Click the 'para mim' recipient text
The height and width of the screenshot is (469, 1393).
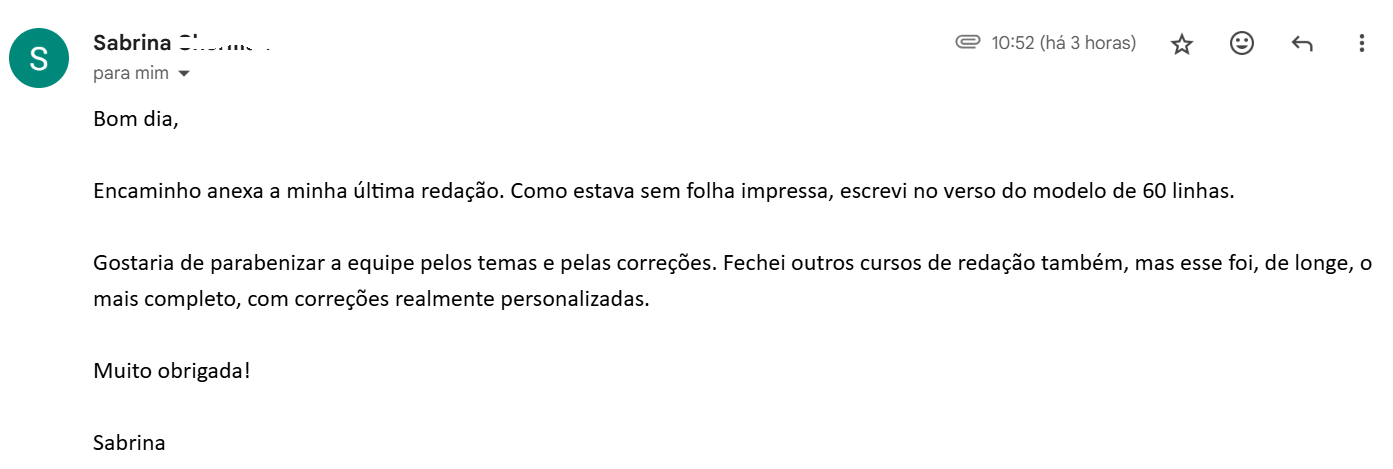(x=131, y=74)
